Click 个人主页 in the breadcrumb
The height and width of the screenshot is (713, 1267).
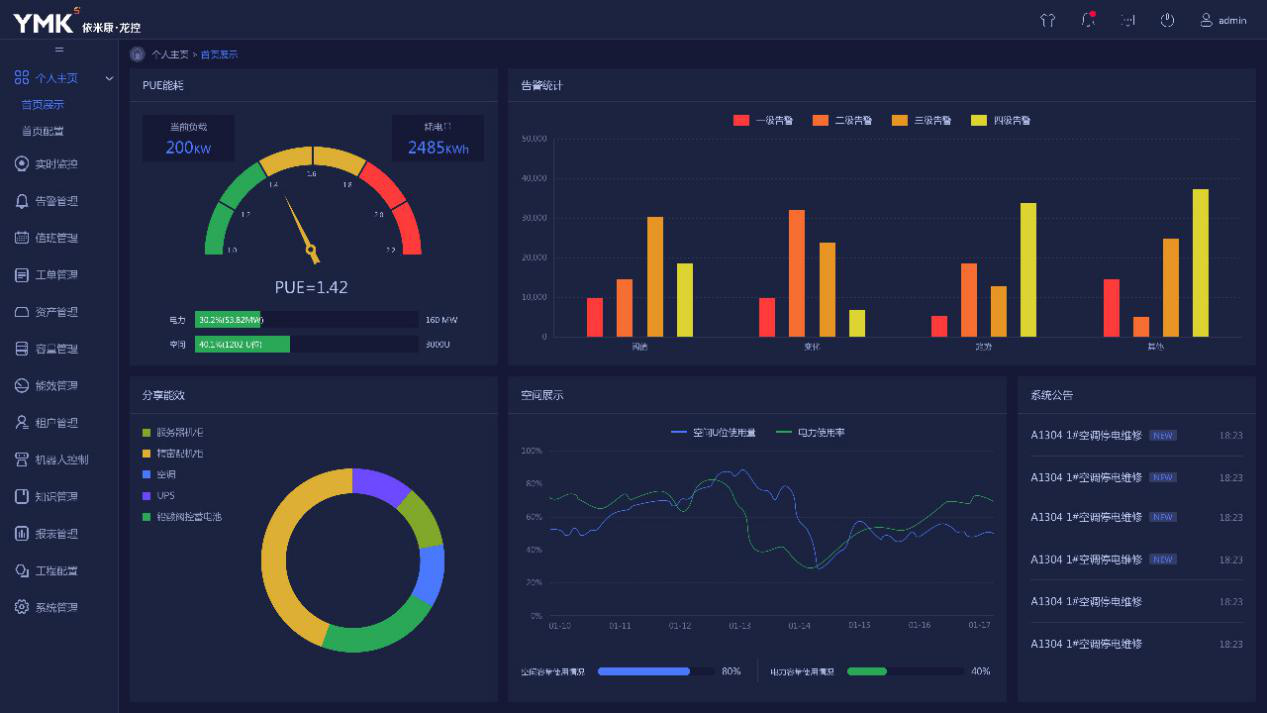click(169, 54)
